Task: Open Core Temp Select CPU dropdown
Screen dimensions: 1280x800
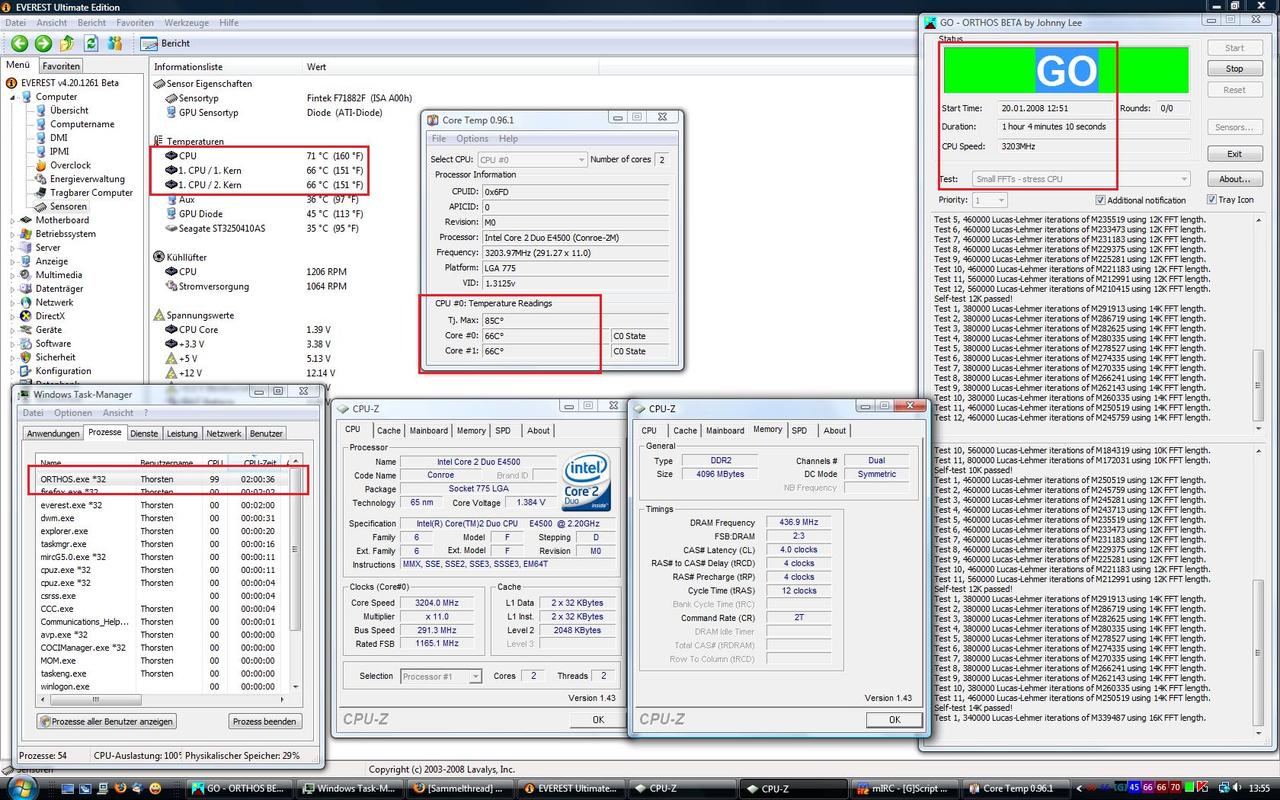Action: [x=531, y=159]
